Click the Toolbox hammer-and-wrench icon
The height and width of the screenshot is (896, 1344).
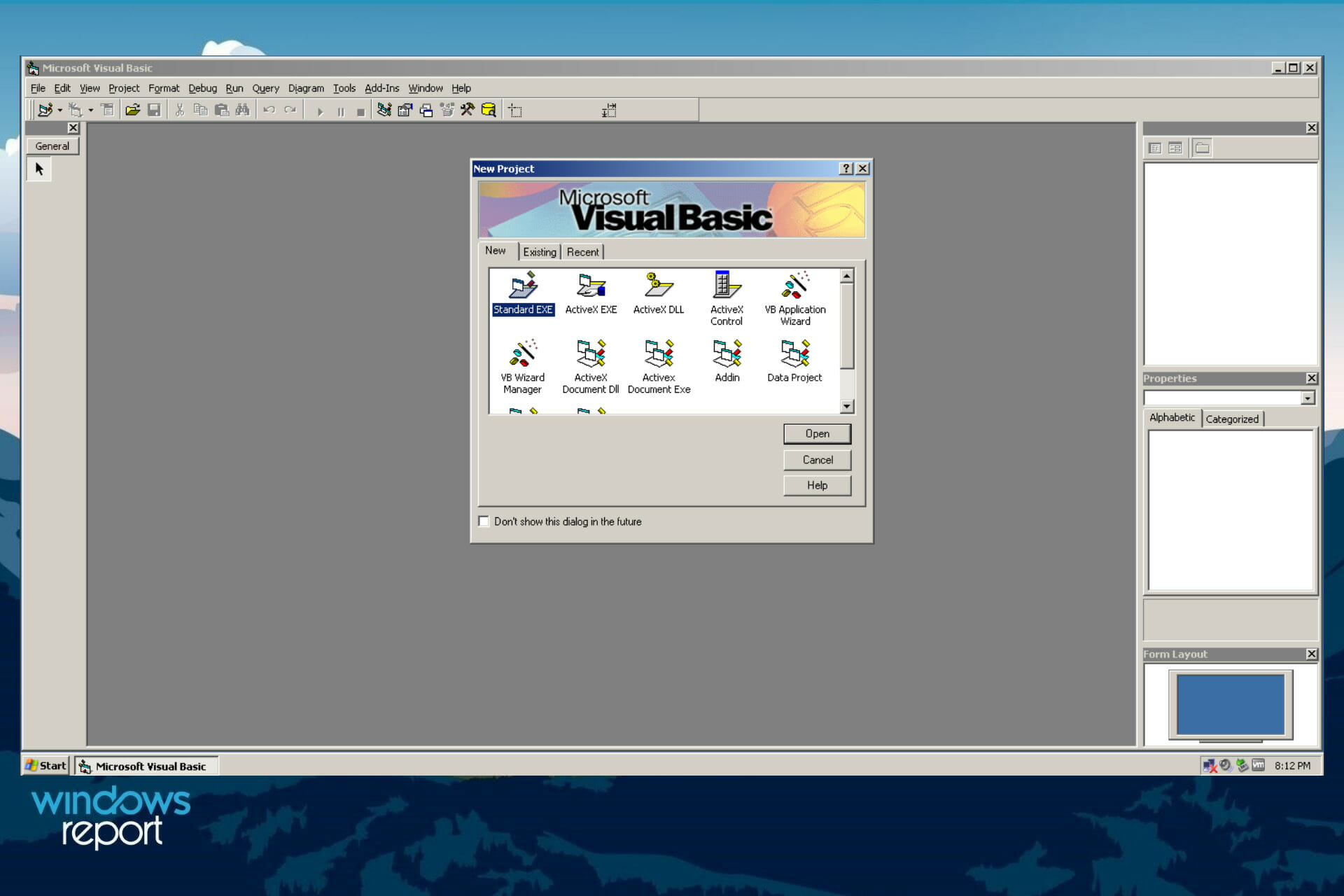pyautogui.click(x=468, y=110)
